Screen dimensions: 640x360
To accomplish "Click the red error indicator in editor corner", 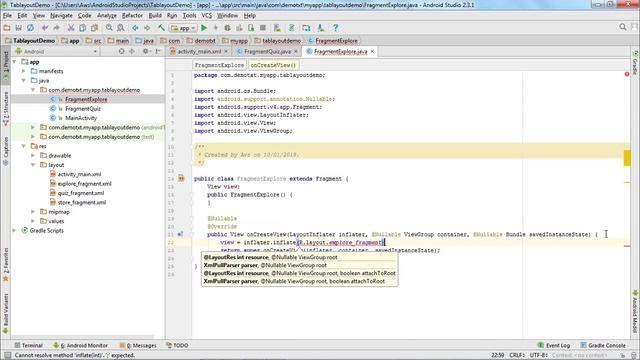I will pos(627,74).
